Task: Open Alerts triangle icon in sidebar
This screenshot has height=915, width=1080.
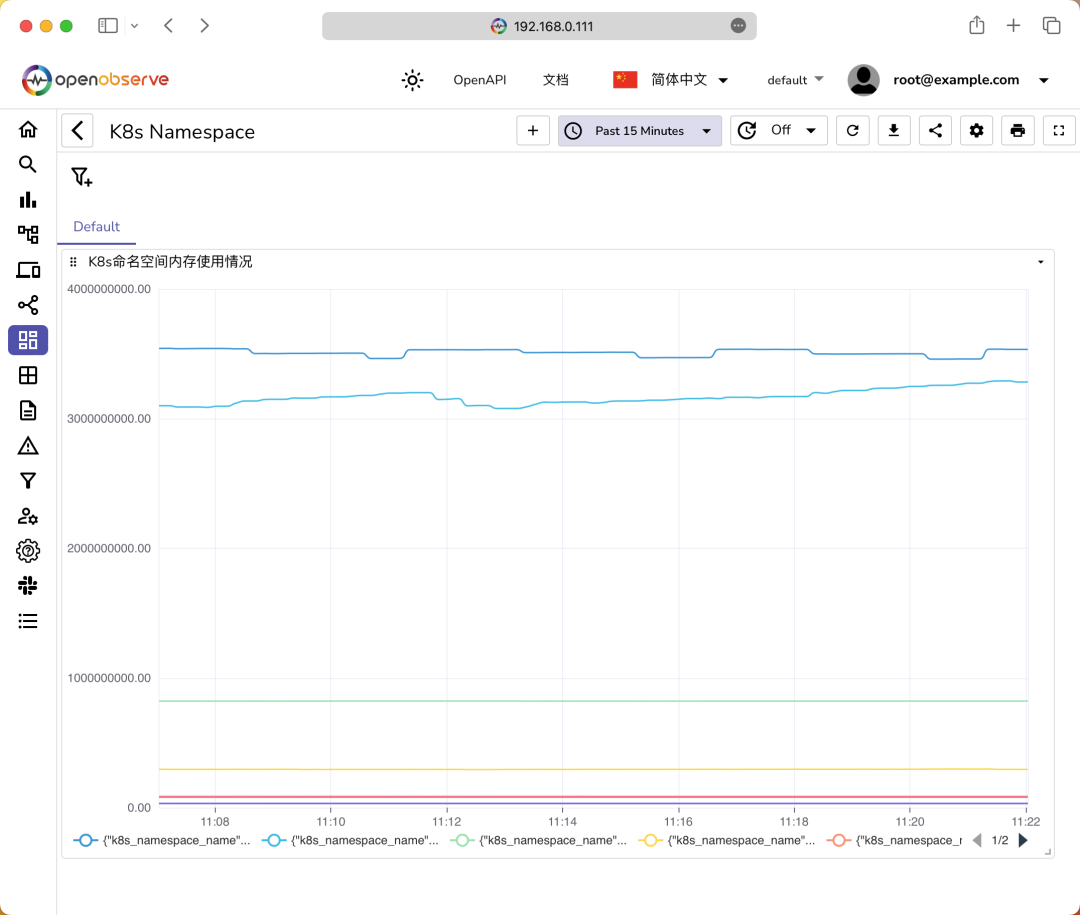Action: point(28,446)
